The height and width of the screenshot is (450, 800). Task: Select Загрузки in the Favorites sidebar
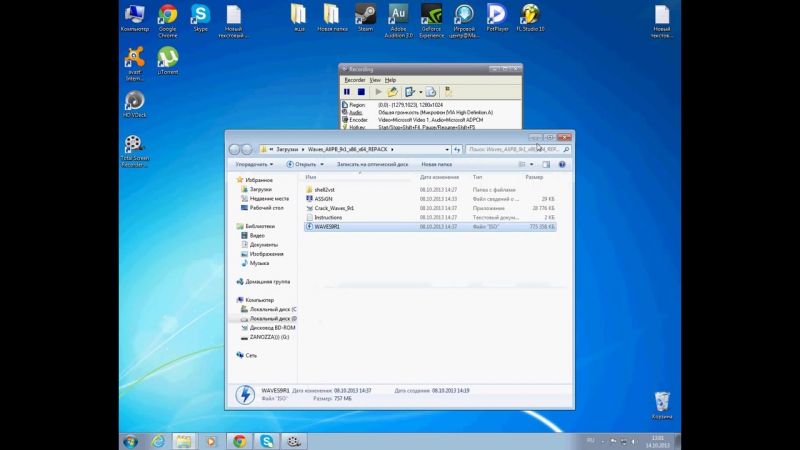pyautogui.click(x=261, y=189)
